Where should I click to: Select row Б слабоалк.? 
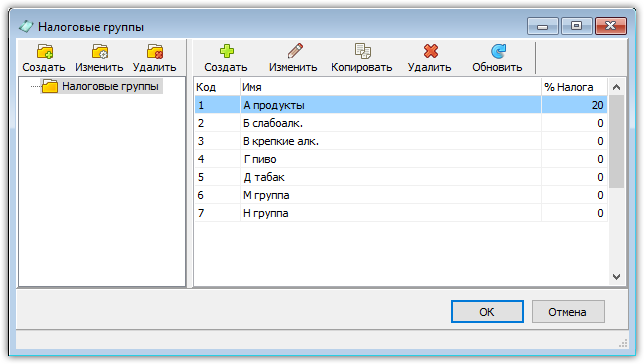401,123
